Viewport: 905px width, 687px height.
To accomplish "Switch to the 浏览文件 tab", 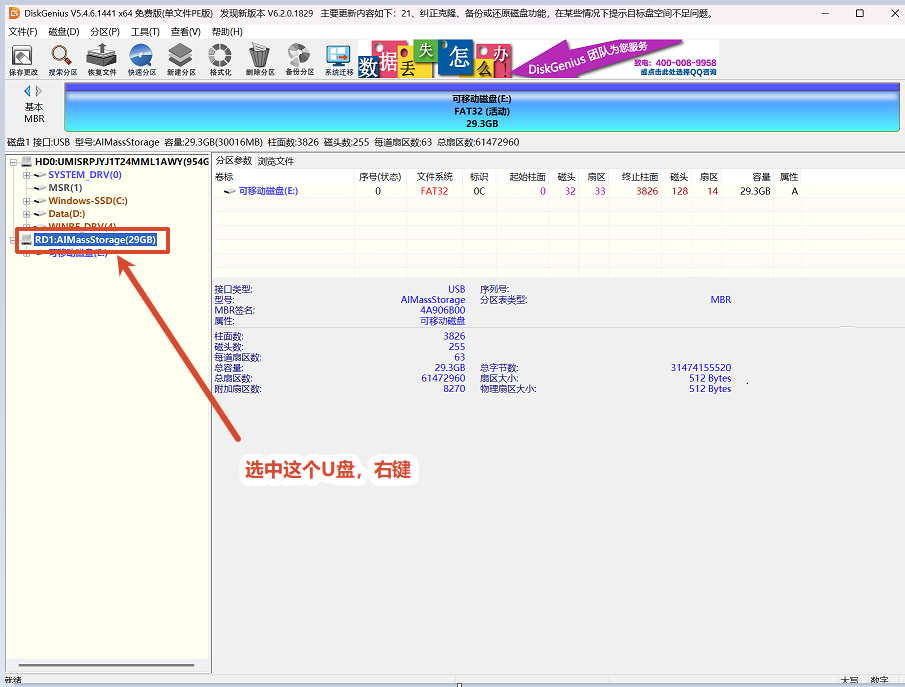I will pyautogui.click(x=276, y=161).
